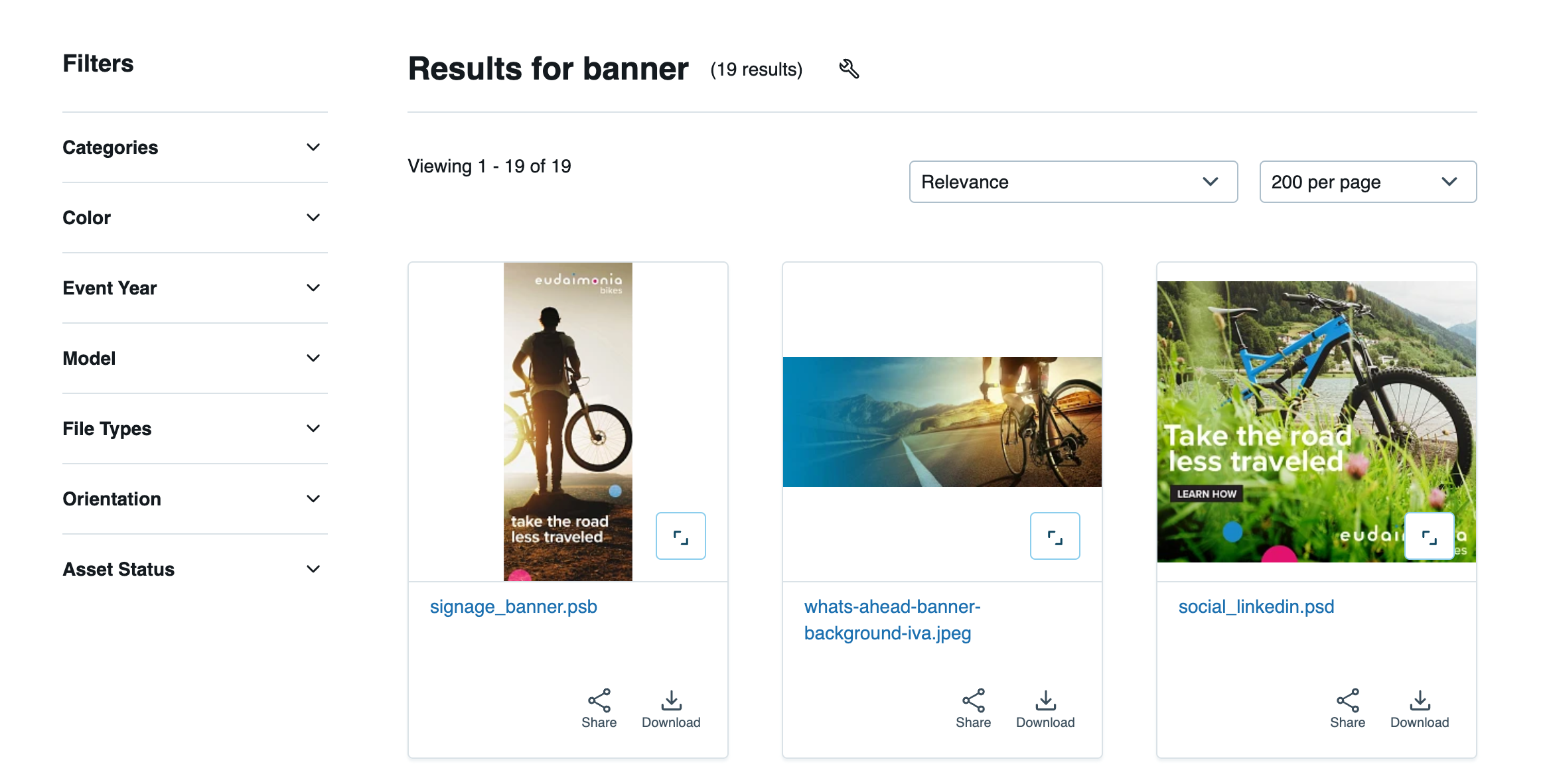Open the Relevance sort dropdown
Image resolution: width=1549 pixels, height=784 pixels.
(1072, 182)
